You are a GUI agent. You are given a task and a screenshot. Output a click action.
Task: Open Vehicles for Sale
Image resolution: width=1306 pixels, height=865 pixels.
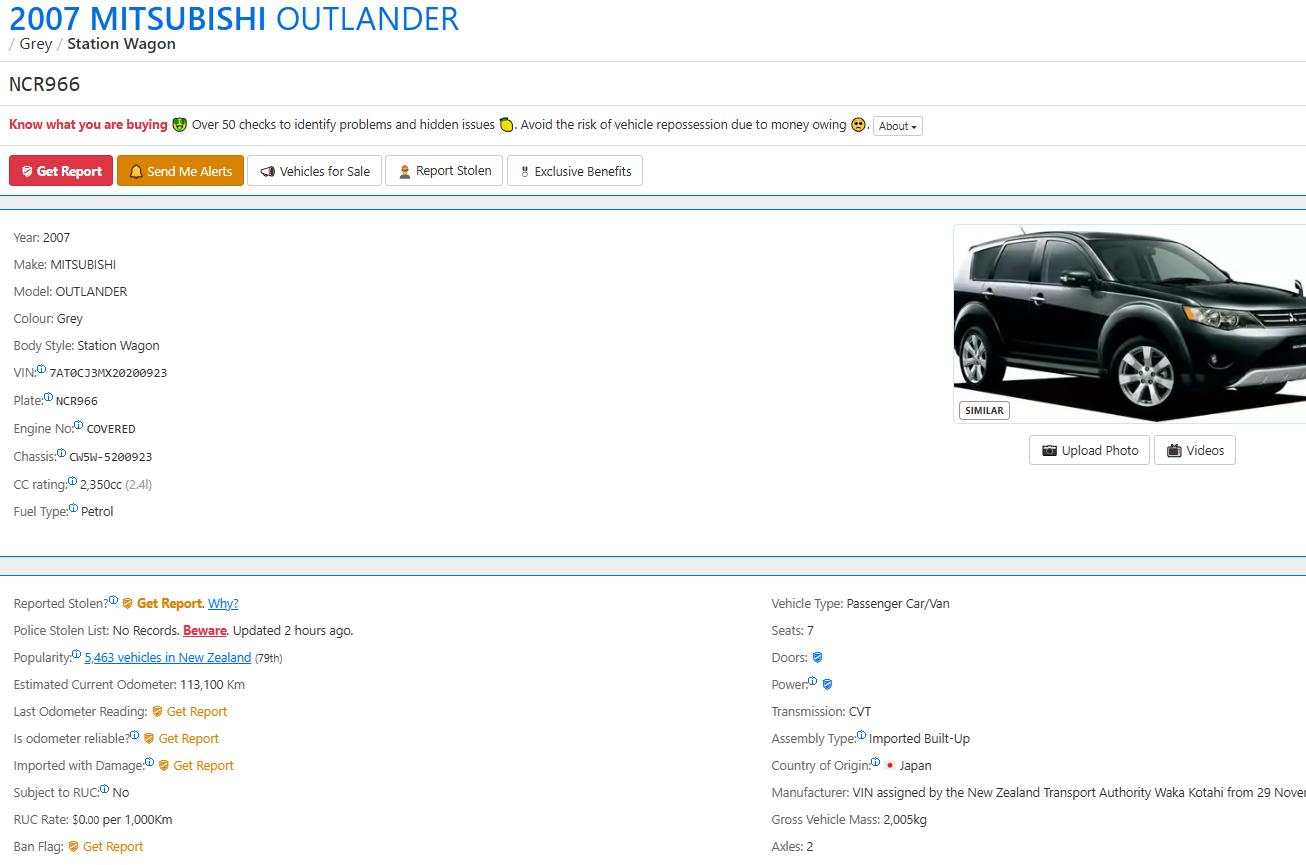[314, 171]
